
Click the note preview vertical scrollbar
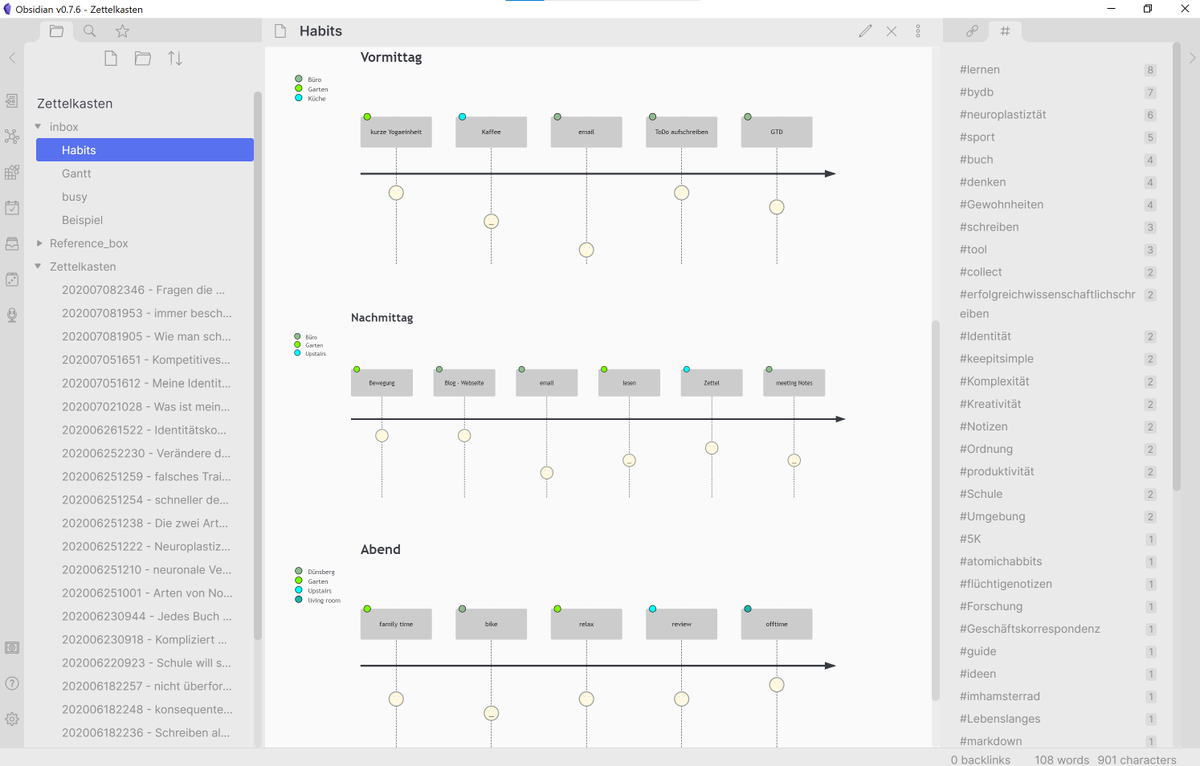pyautogui.click(x=936, y=510)
